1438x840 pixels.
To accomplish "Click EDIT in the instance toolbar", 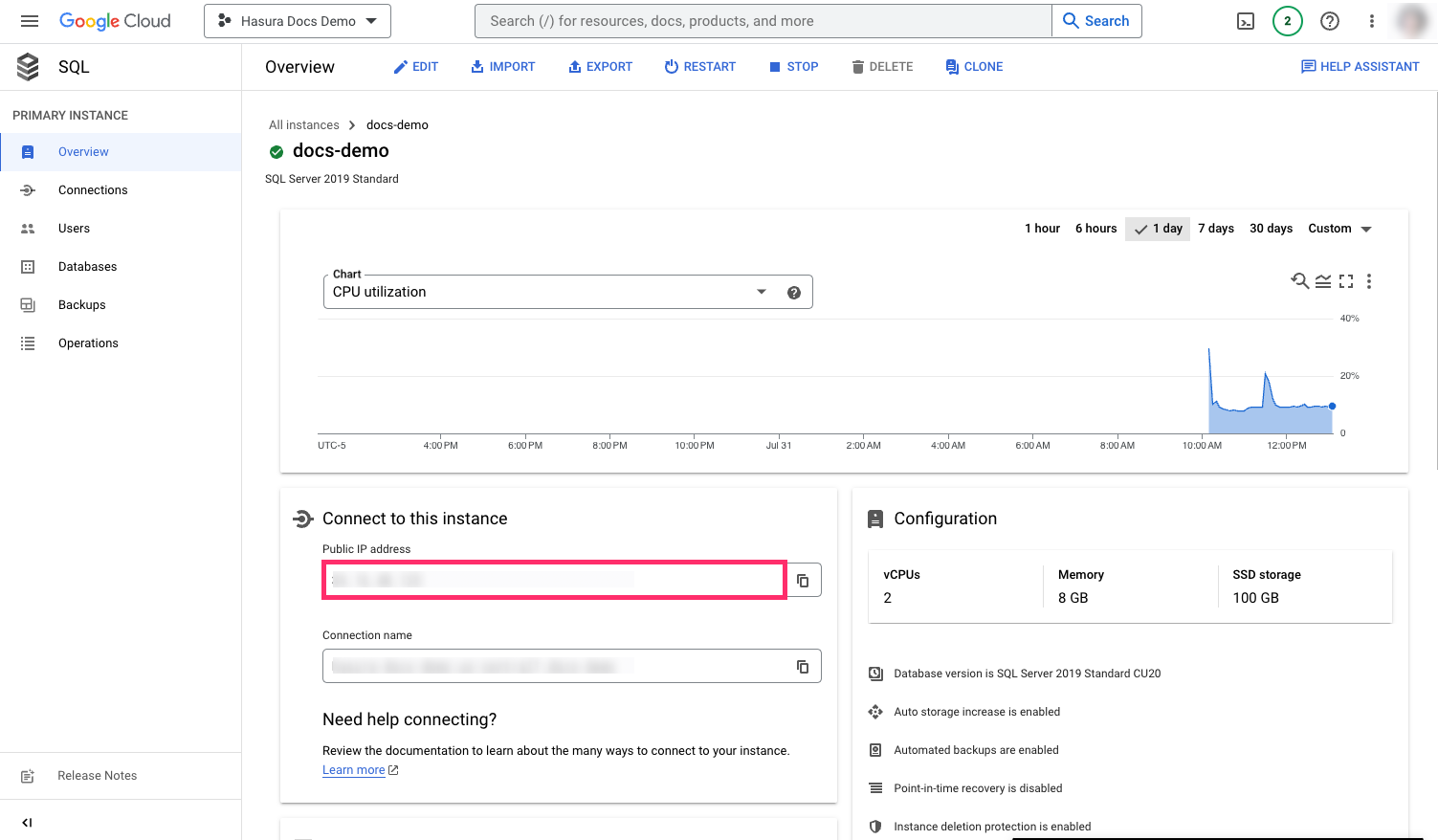I will point(416,67).
